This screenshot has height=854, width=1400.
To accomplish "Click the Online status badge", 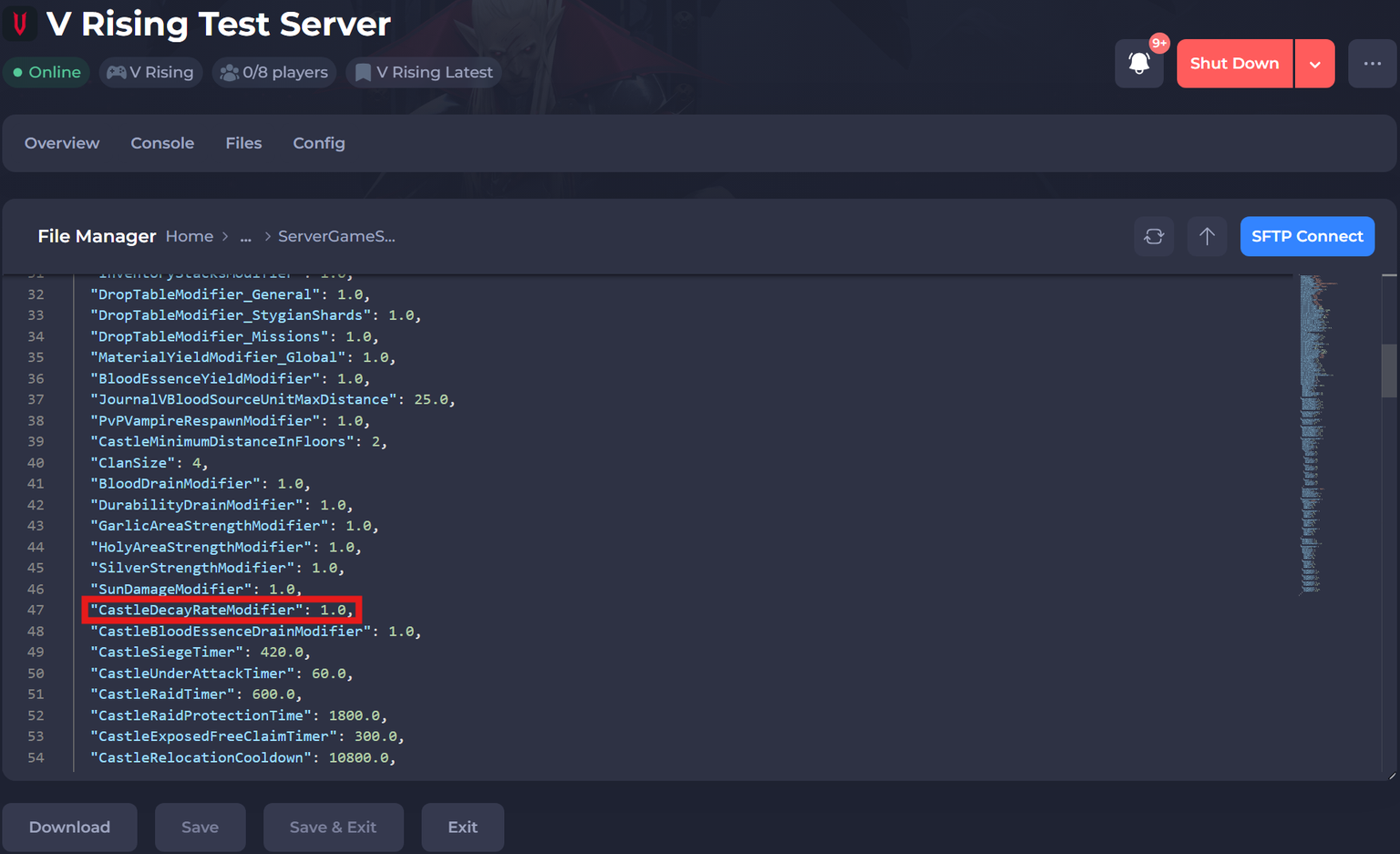I will [46, 72].
